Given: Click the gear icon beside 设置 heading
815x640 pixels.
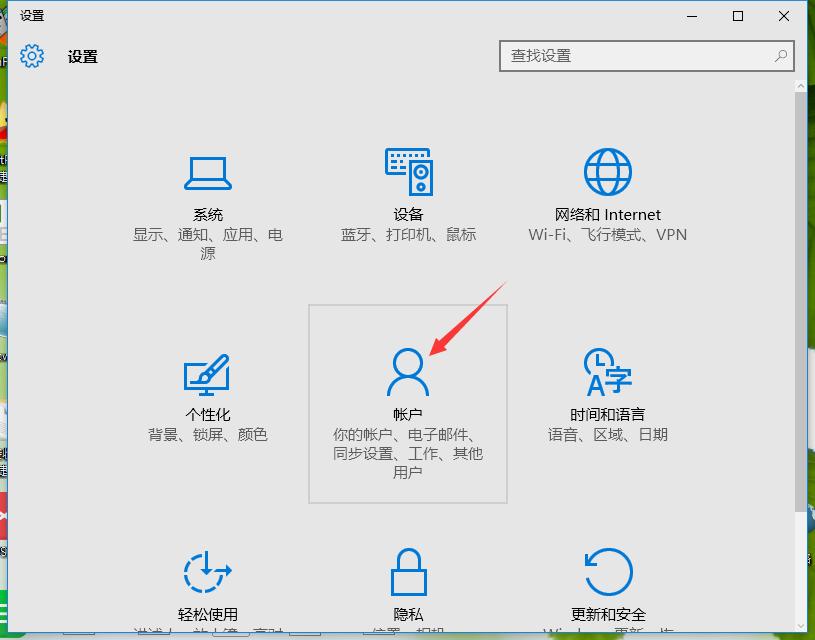Looking at the screenshot, I should pos(32,56).
